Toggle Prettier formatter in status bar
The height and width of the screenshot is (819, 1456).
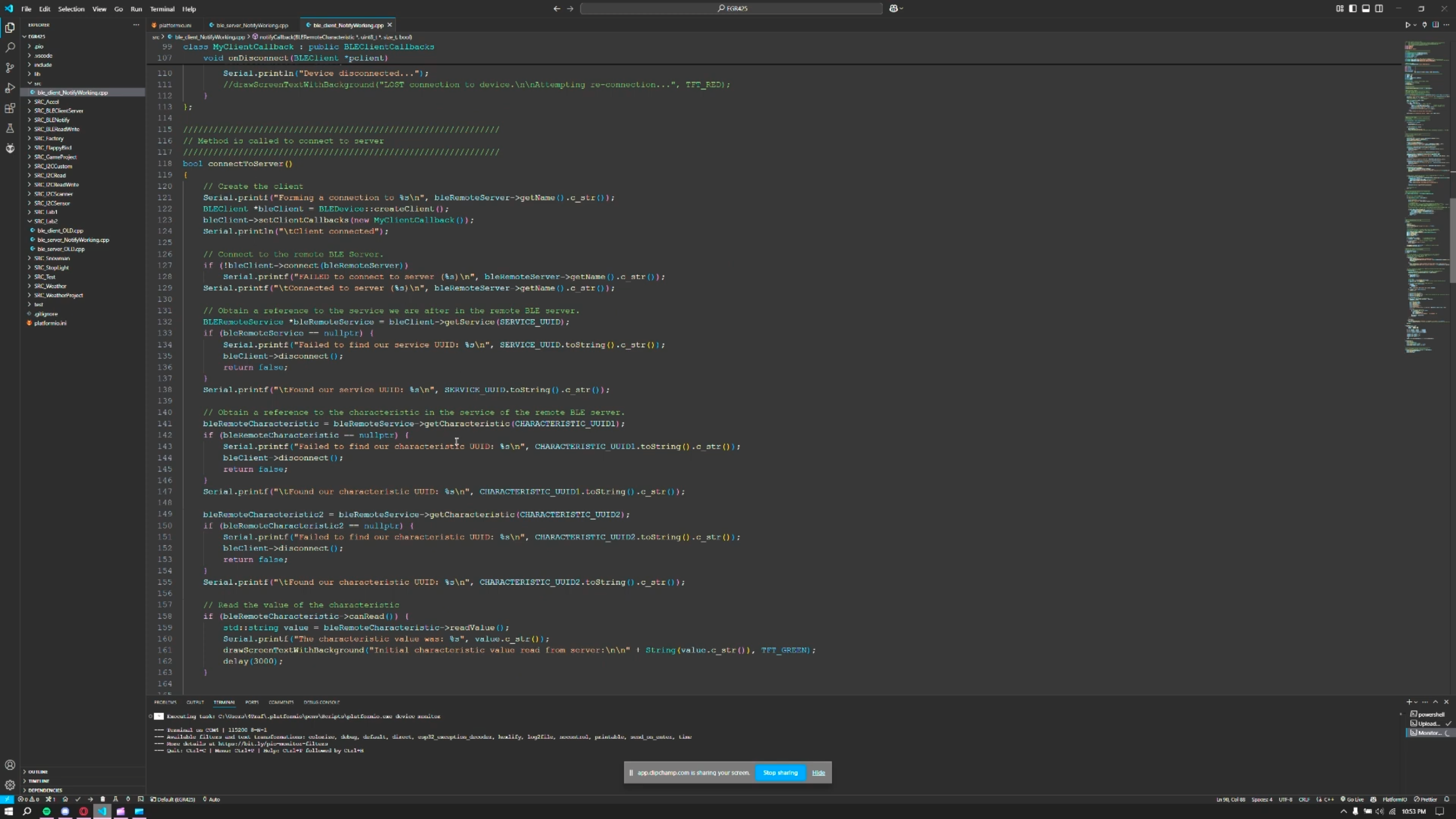pos(1425,799)
